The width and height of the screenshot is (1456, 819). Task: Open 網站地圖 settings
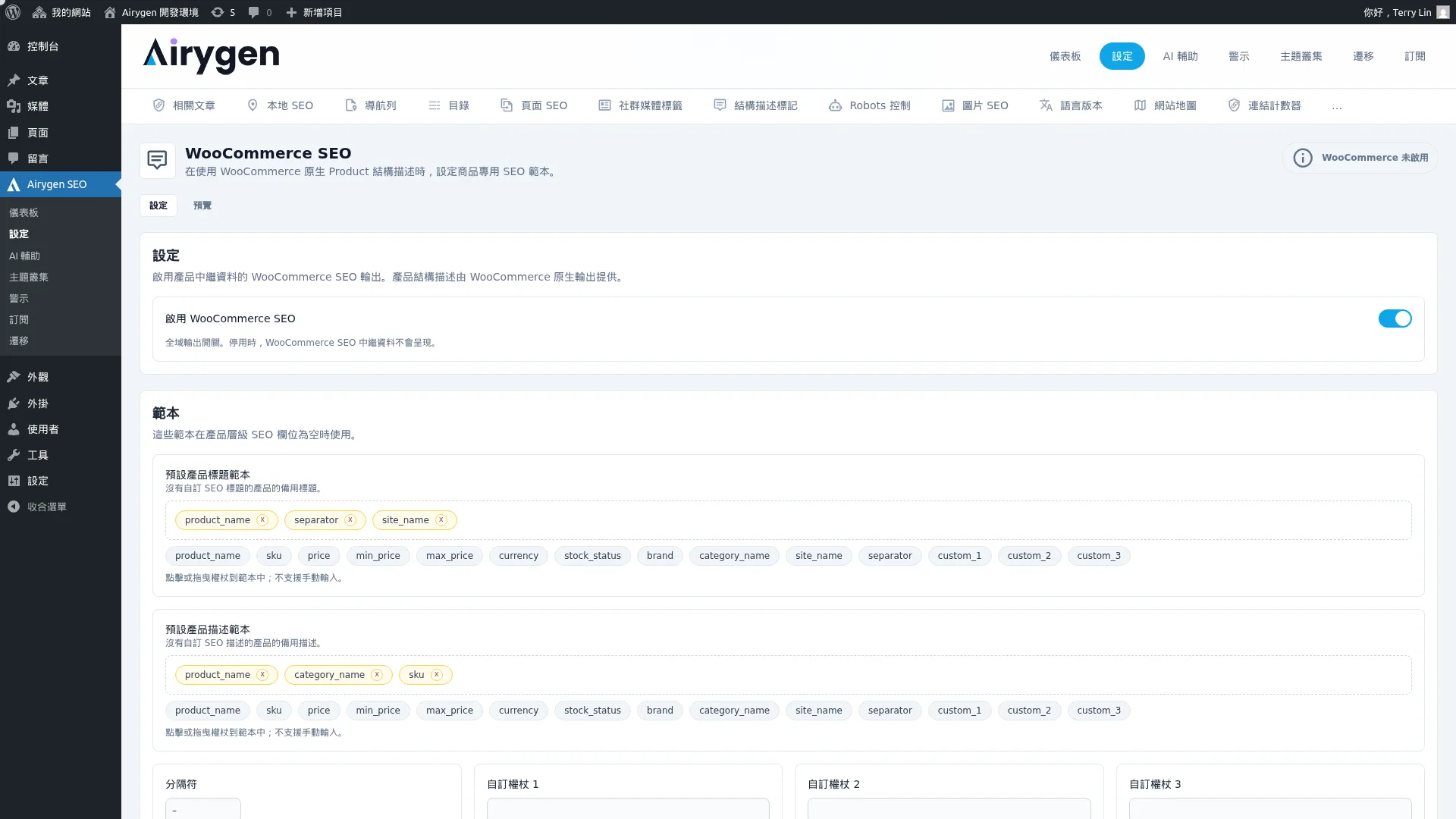[1166, 105]
